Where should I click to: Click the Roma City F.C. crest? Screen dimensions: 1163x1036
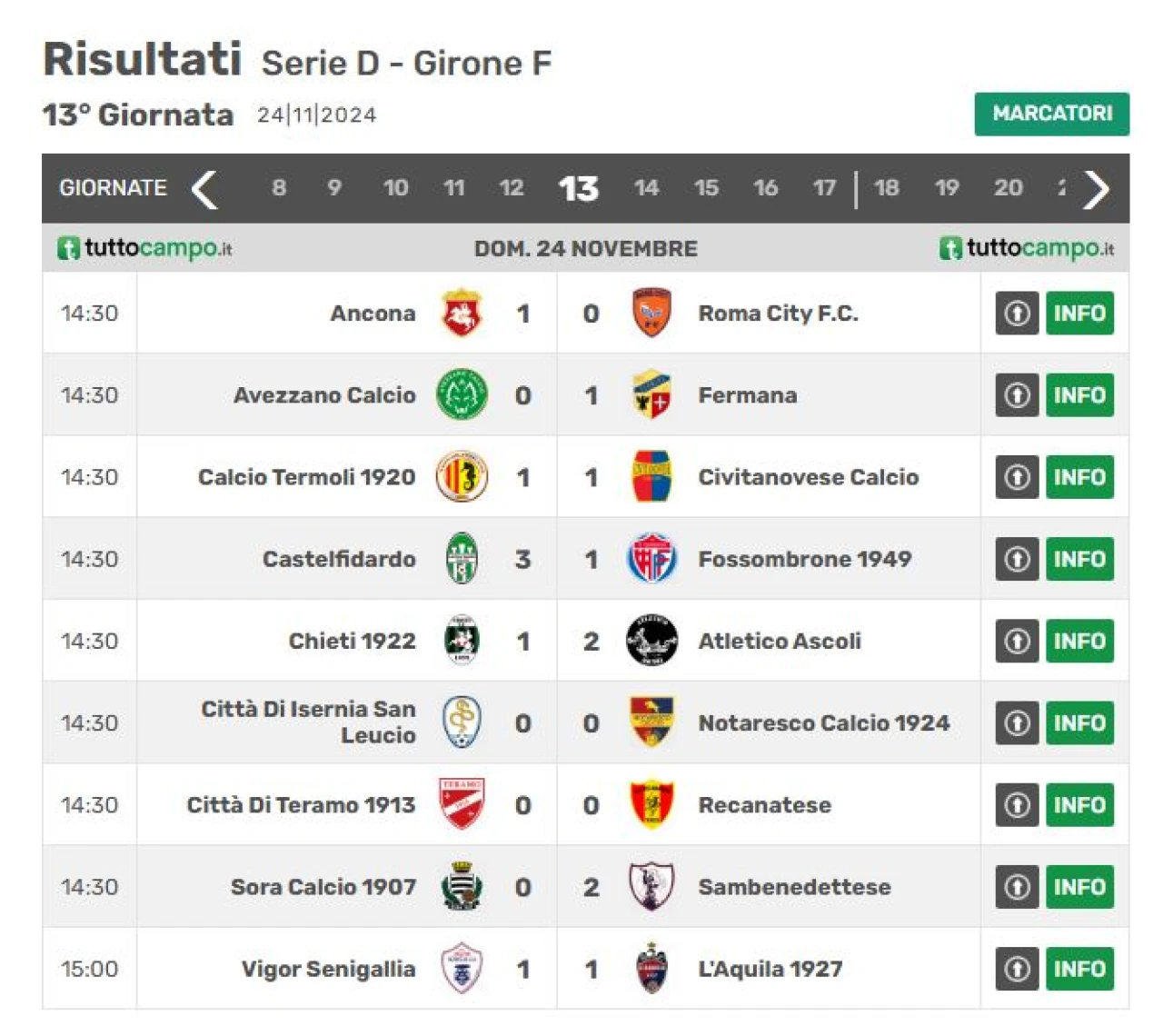coord(651,313)
